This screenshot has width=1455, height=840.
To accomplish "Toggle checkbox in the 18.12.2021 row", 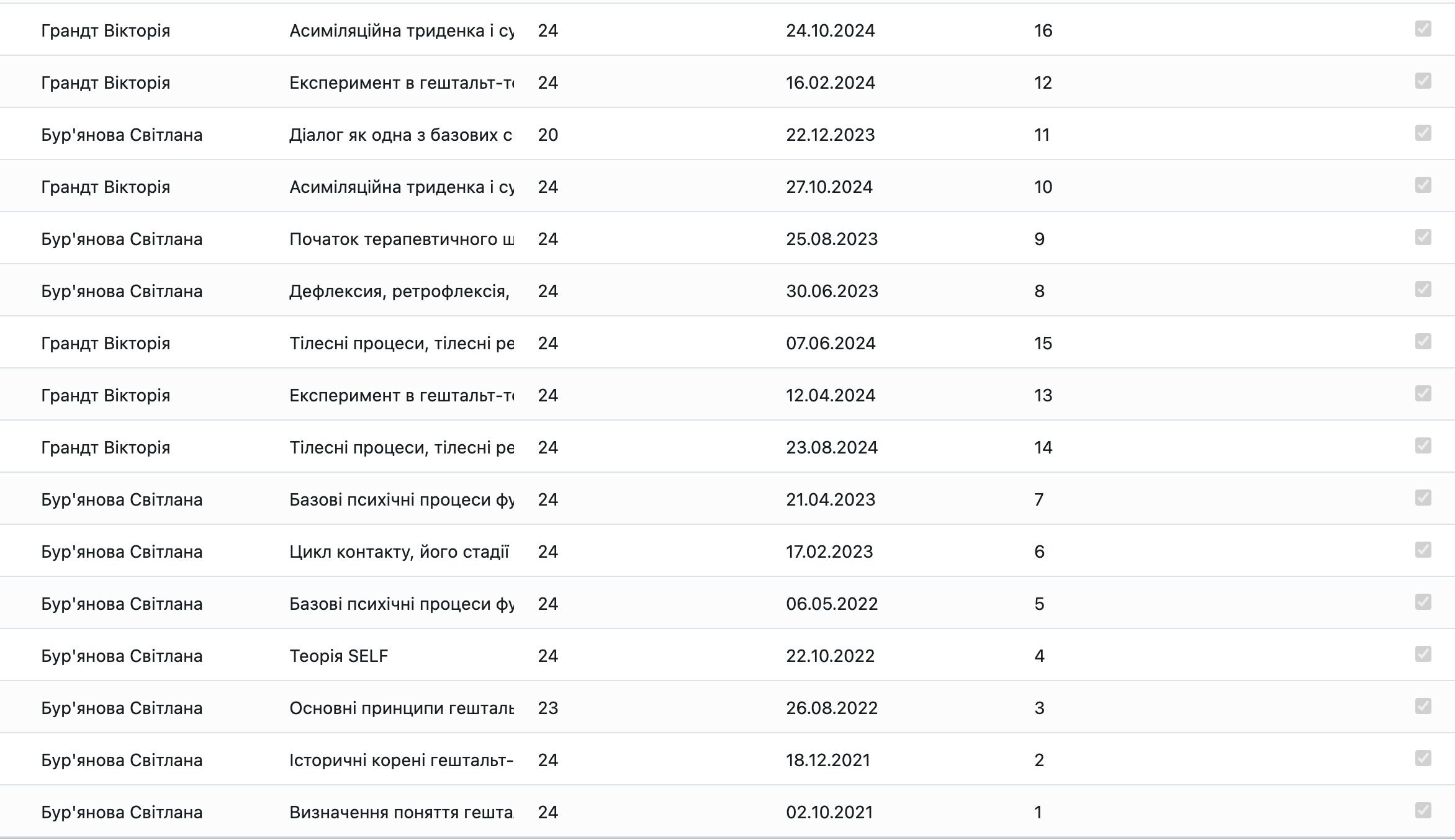I will click(x=1423, y=759).
